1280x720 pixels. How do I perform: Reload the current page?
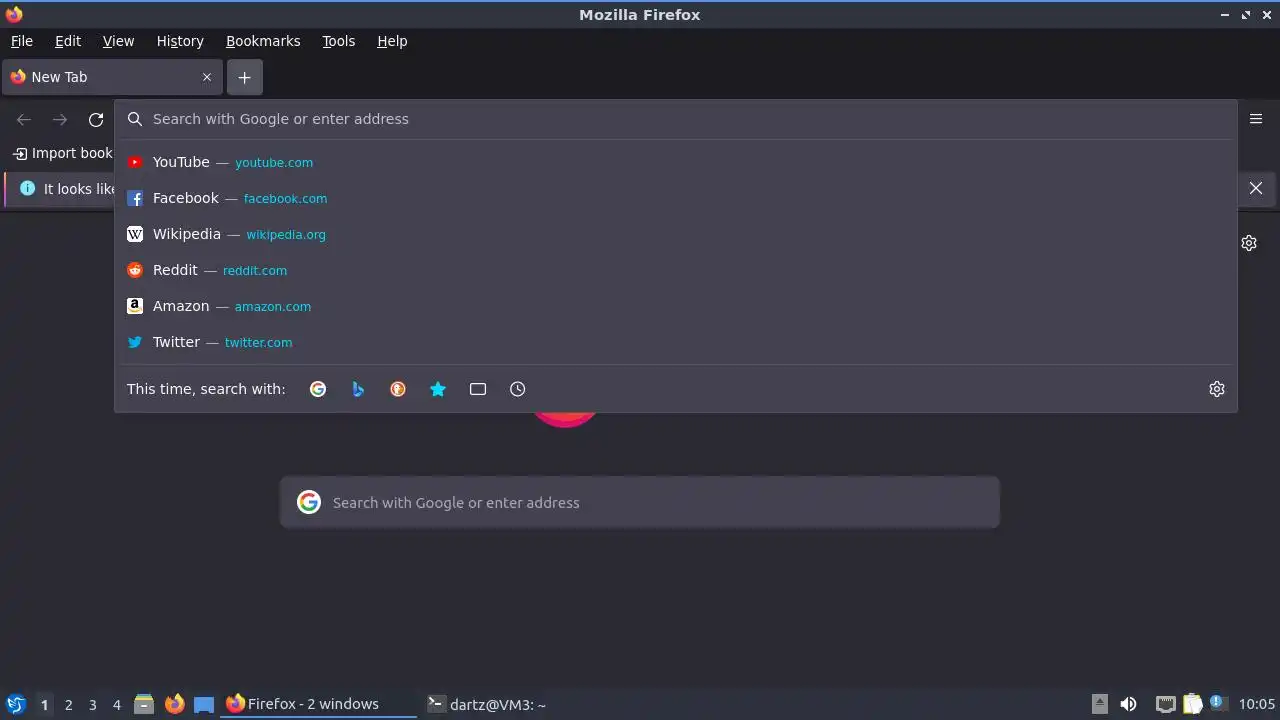click(x=96, y=120)
